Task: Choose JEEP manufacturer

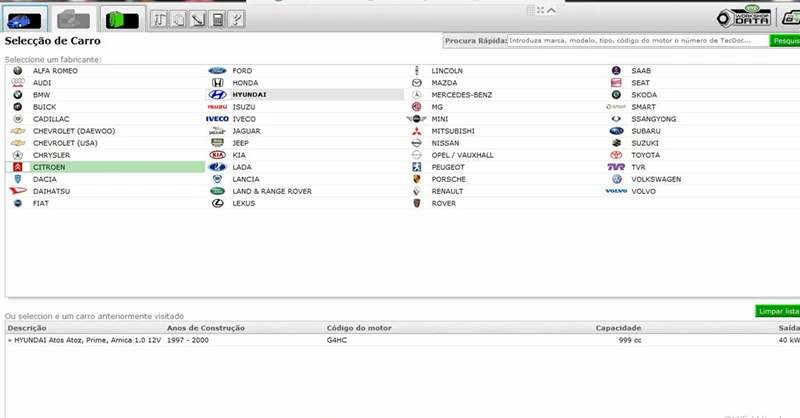Action: pos(240,143)
